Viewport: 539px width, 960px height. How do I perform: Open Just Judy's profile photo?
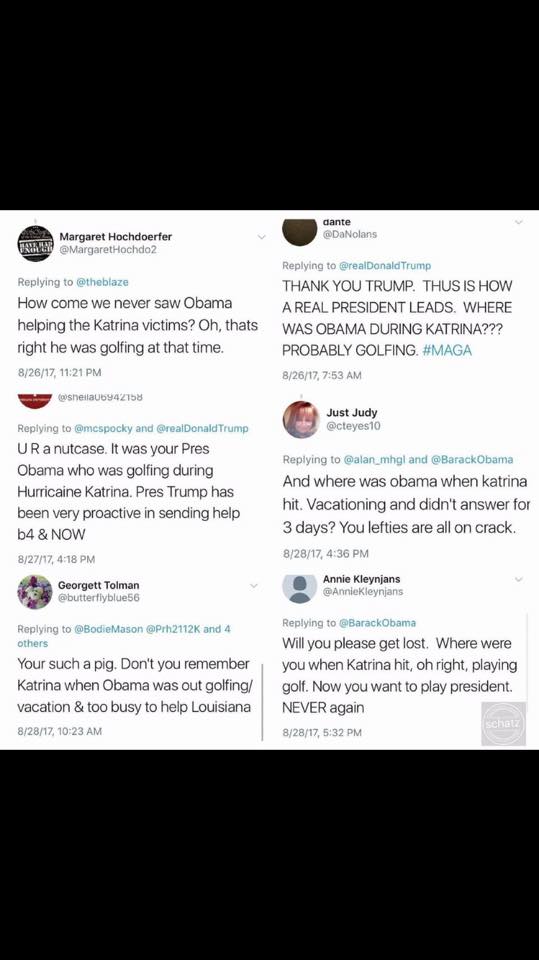point(301,419)
